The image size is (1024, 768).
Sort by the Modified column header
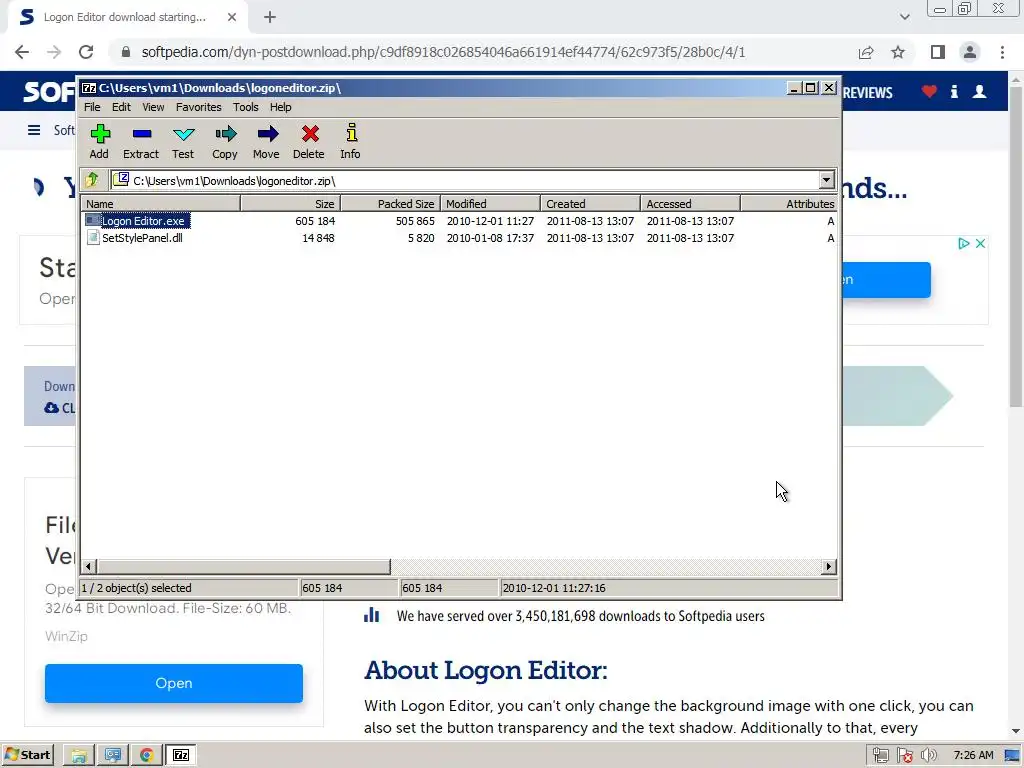pos(490,204)
